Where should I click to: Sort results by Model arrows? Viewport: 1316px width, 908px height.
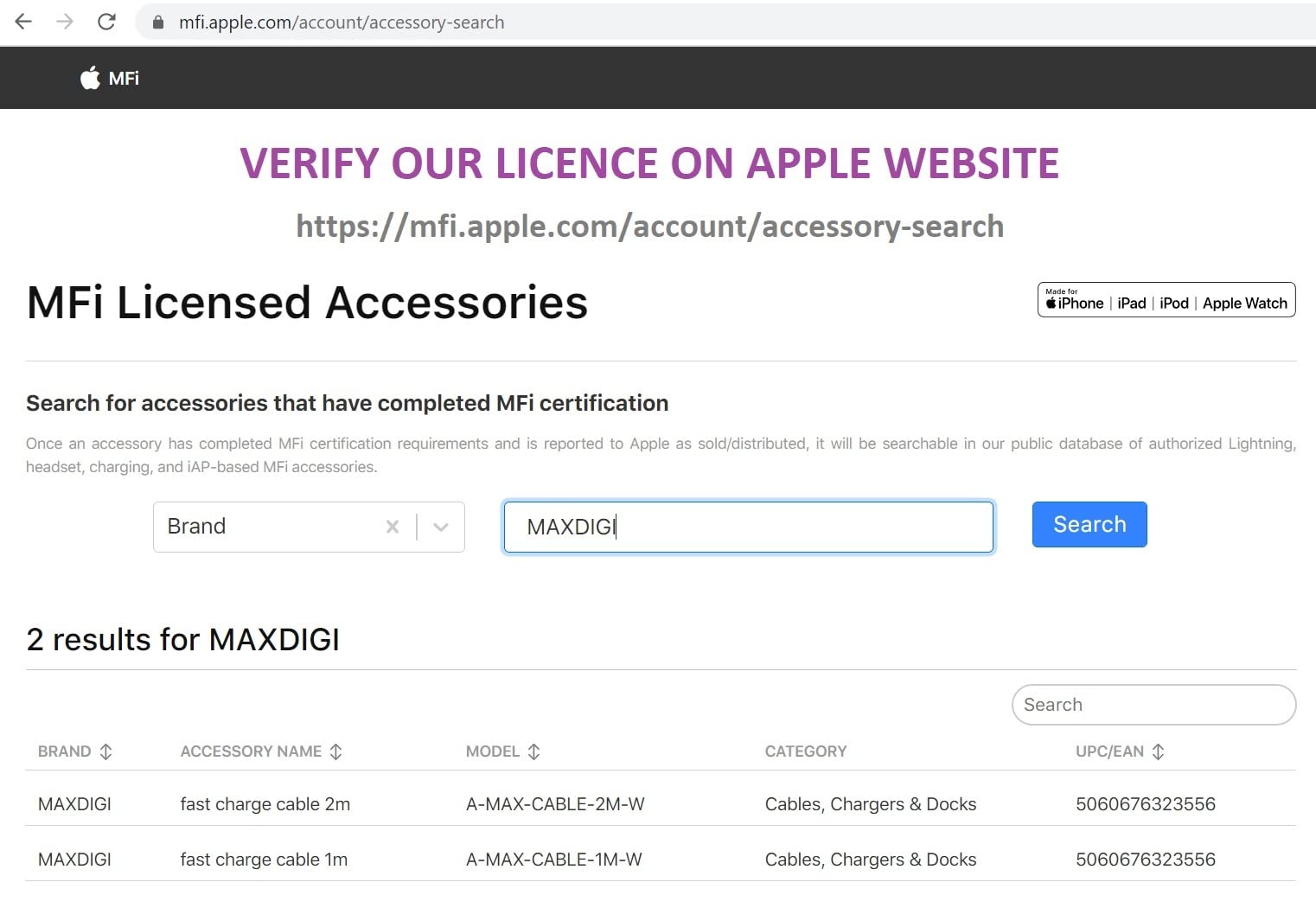(534, 751)
